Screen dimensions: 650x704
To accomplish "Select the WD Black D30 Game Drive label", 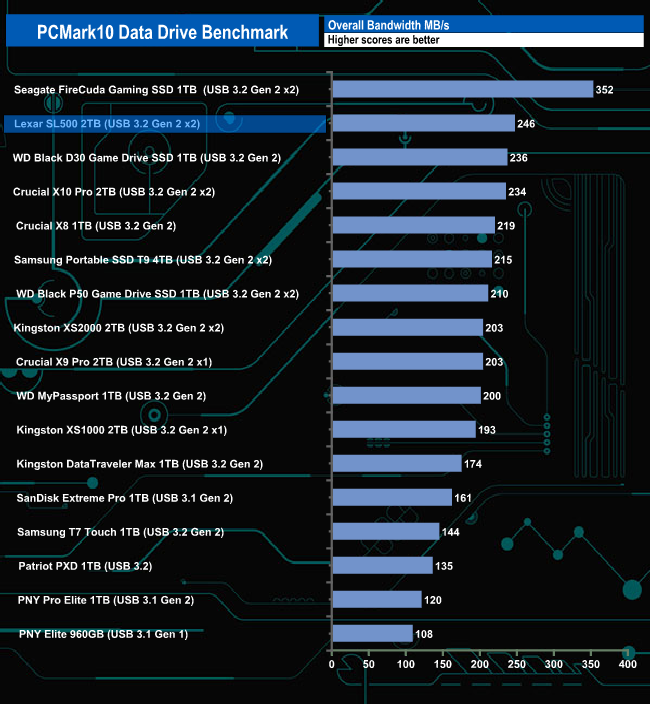I will point(147,158).
